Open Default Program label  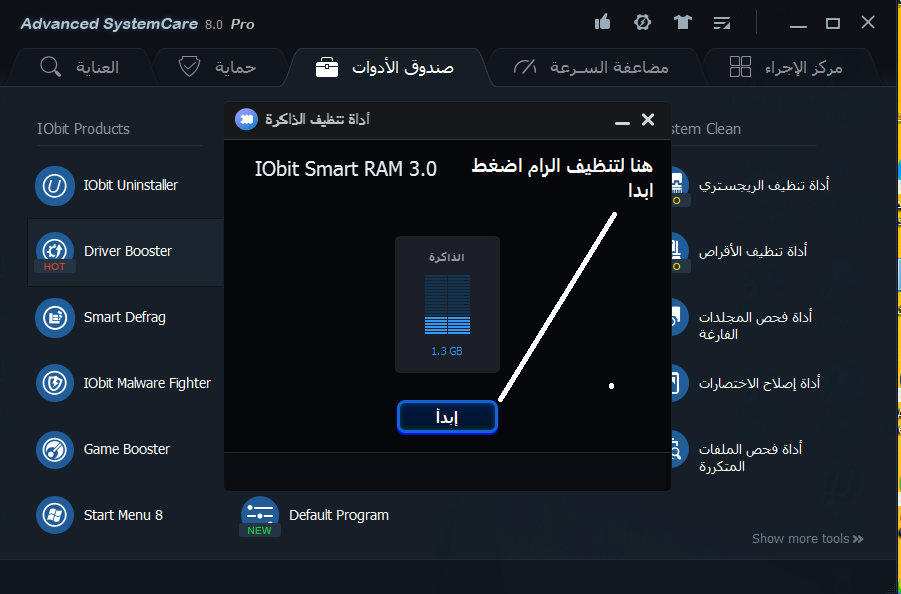click(339, 515)
